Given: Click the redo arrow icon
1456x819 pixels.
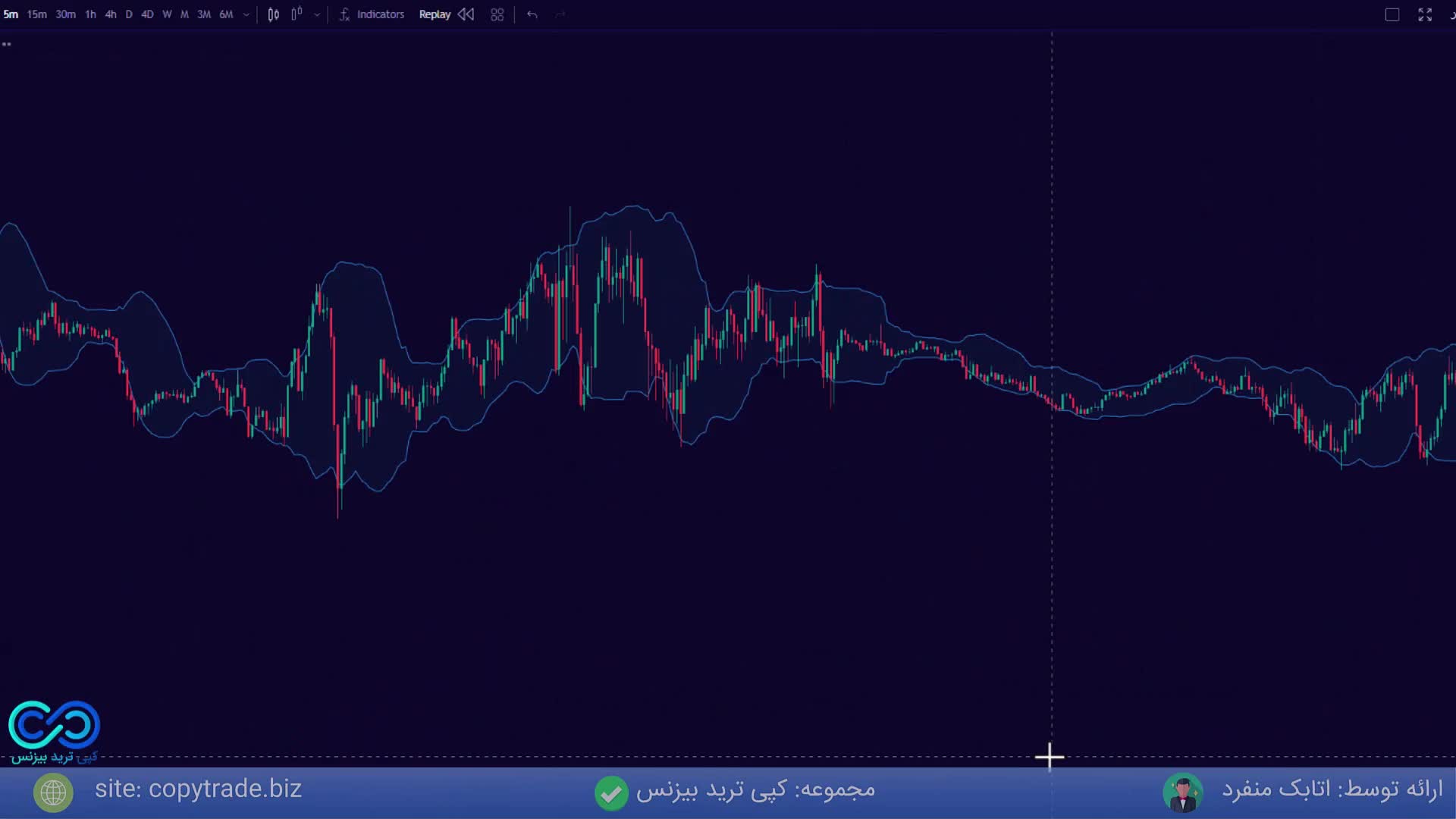Looking at the screenshot, I should tap(560, 14).
